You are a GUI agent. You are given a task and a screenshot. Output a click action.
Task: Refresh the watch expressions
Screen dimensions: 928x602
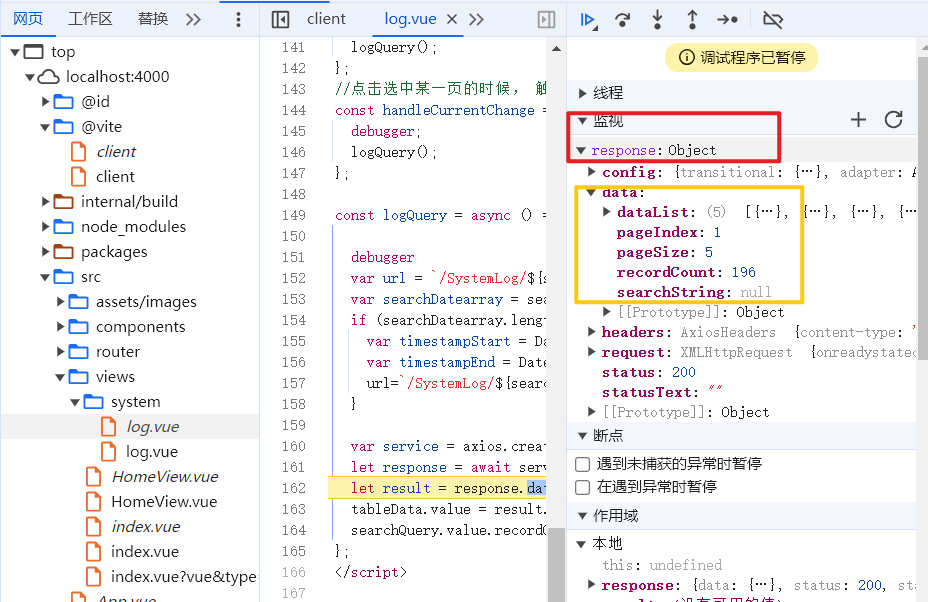tap(894, 120)
